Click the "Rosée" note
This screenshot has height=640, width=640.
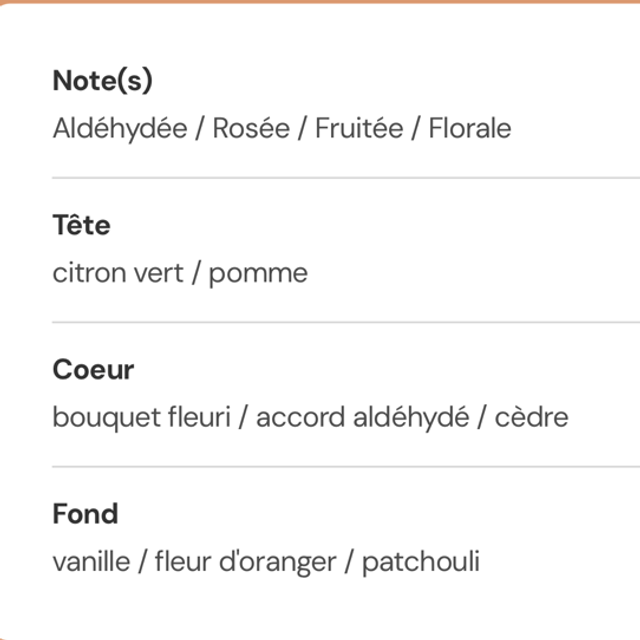pos(251,129)
